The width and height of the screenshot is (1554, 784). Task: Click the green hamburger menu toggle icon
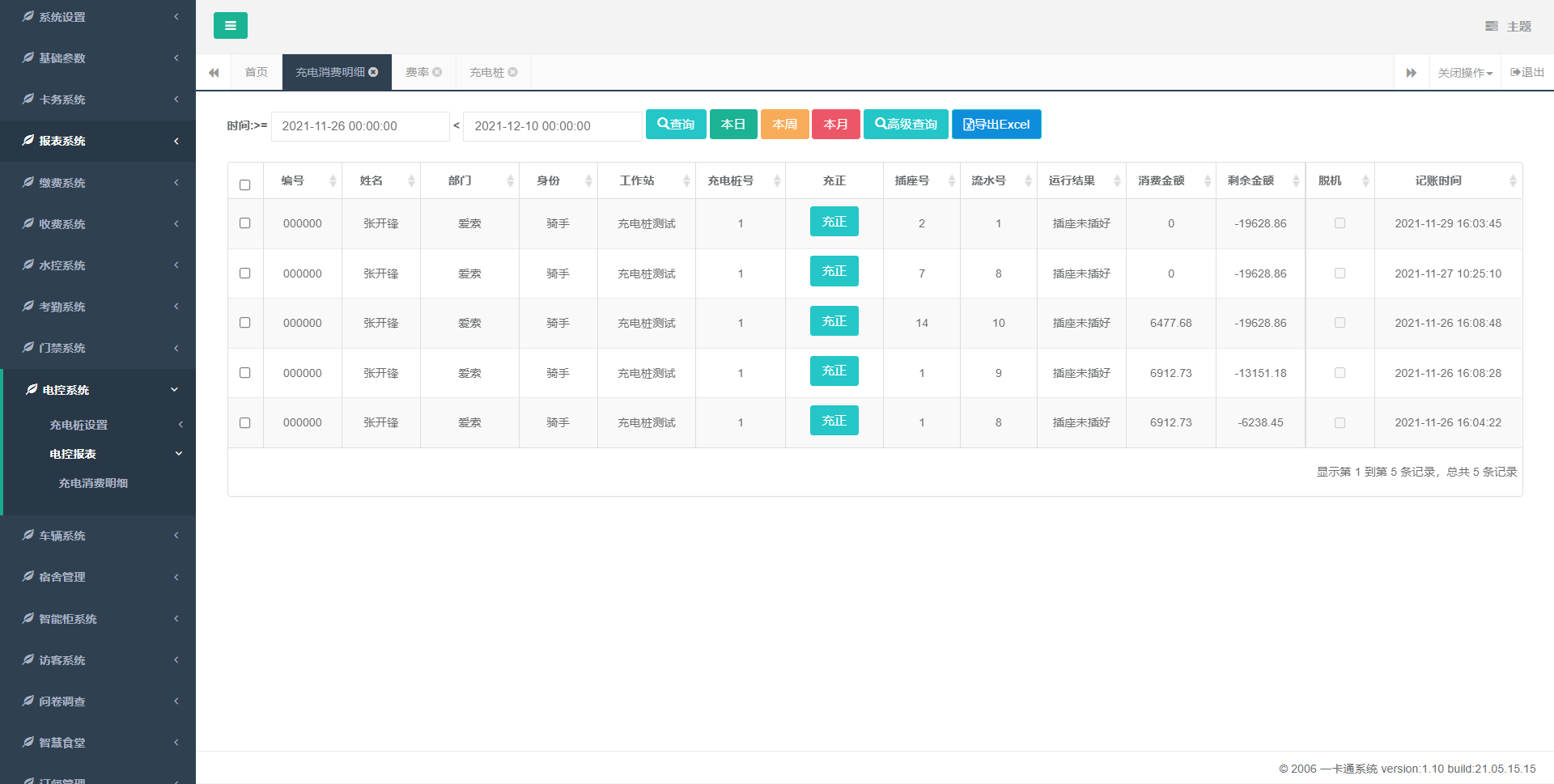click(x=230, y=26)
